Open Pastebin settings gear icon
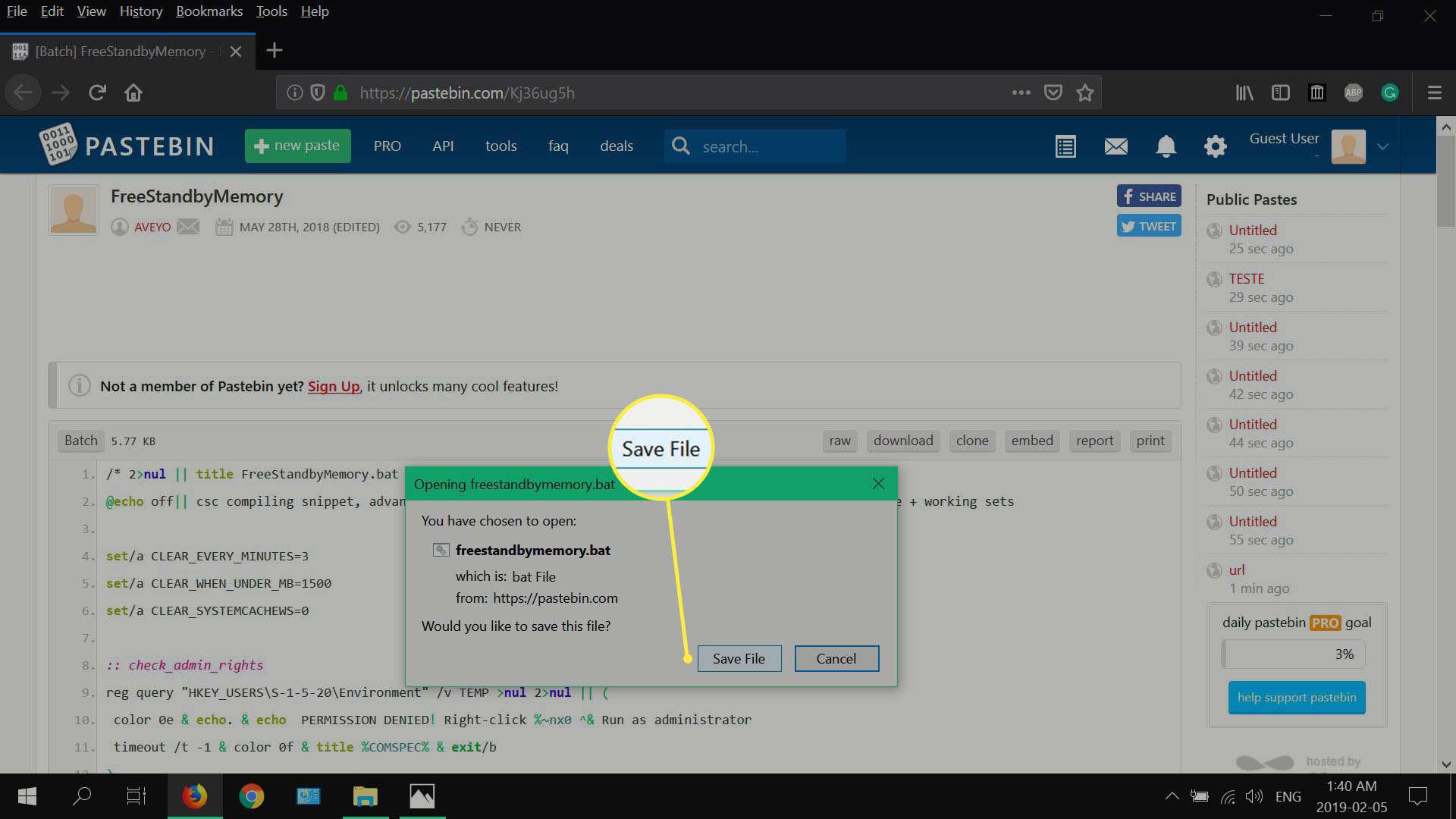Image resolution: width=1456 pixels, height=819 pixels. pos(1215,146)
